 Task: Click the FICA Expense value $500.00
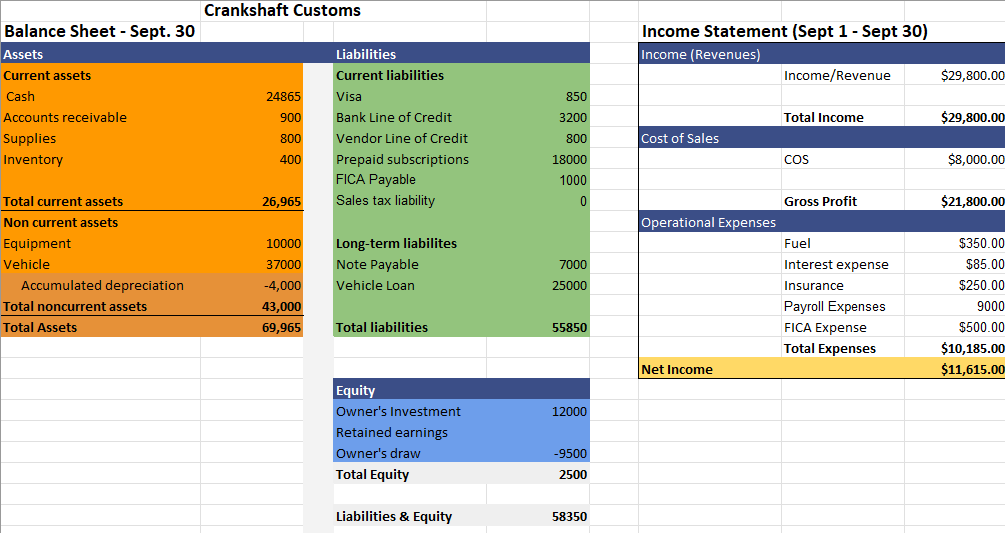tap(981, 327)
